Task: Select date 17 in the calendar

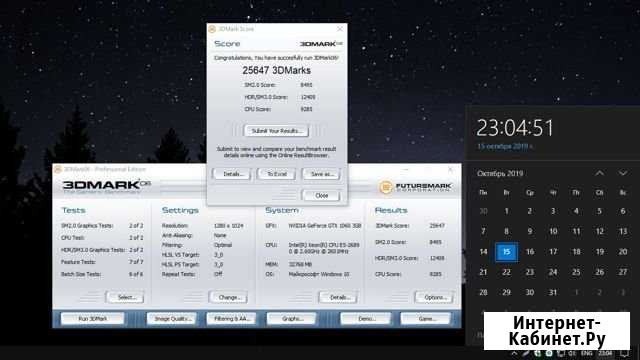Action: [x=553, y=252]
